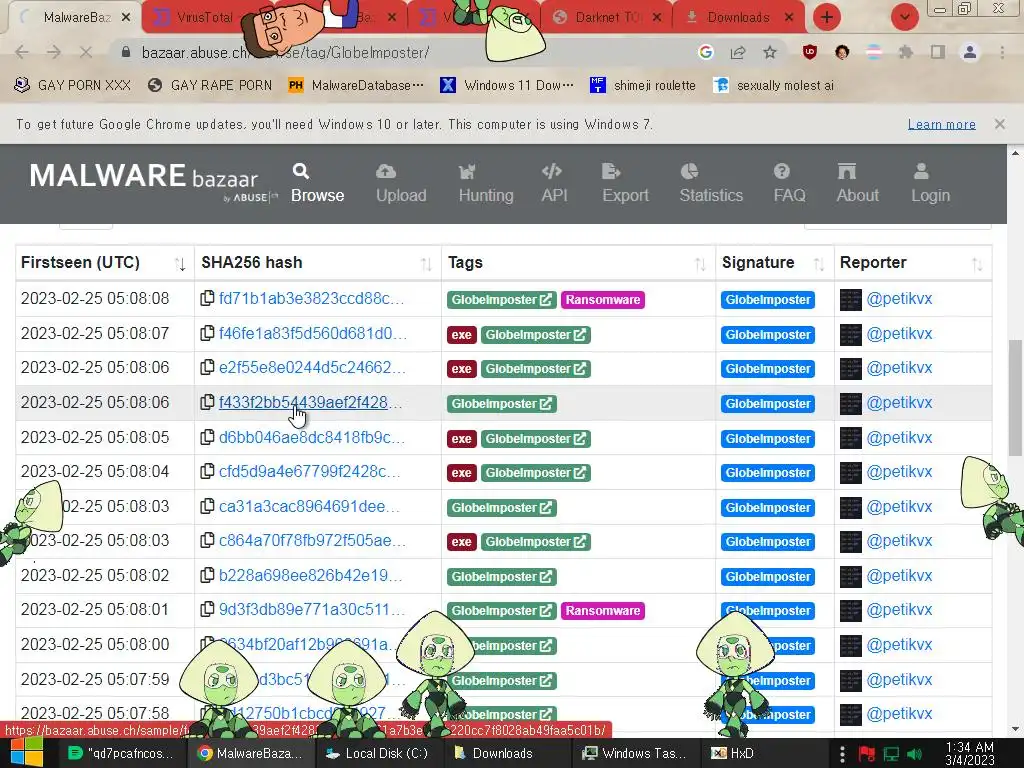This screenshot has width=1024, height=768.
Task: Copy hash f46fe1a83f5d560d681d0 with its copy icon
Action: pos(207,333)
